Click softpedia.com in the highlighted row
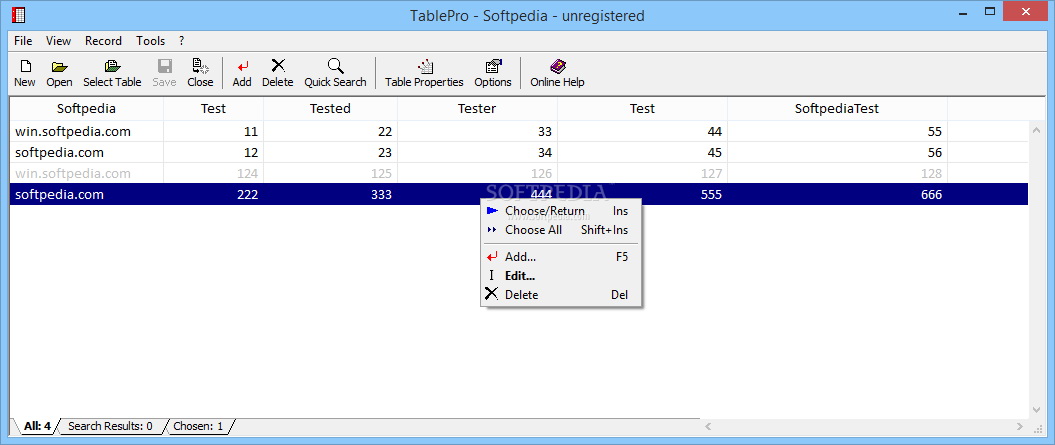This screenshot has width=1055, height=445. pos(59,195)
